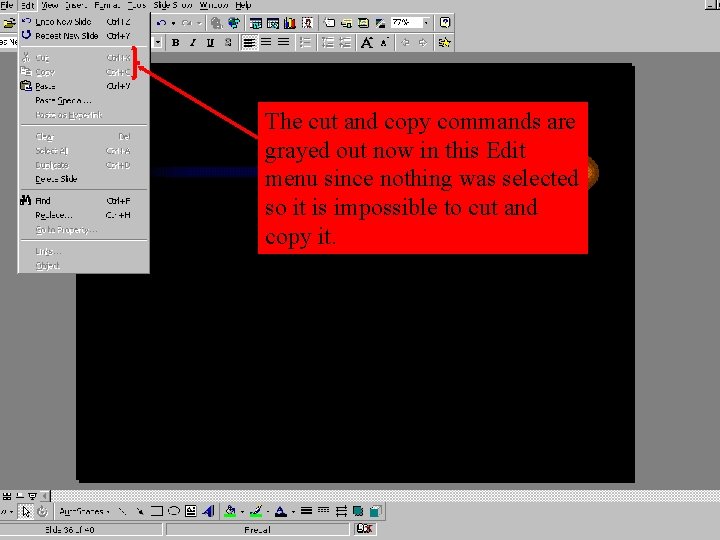Click the Increase Font Size icon
Screen dimensions: 720x540
[x=366, y=43]
